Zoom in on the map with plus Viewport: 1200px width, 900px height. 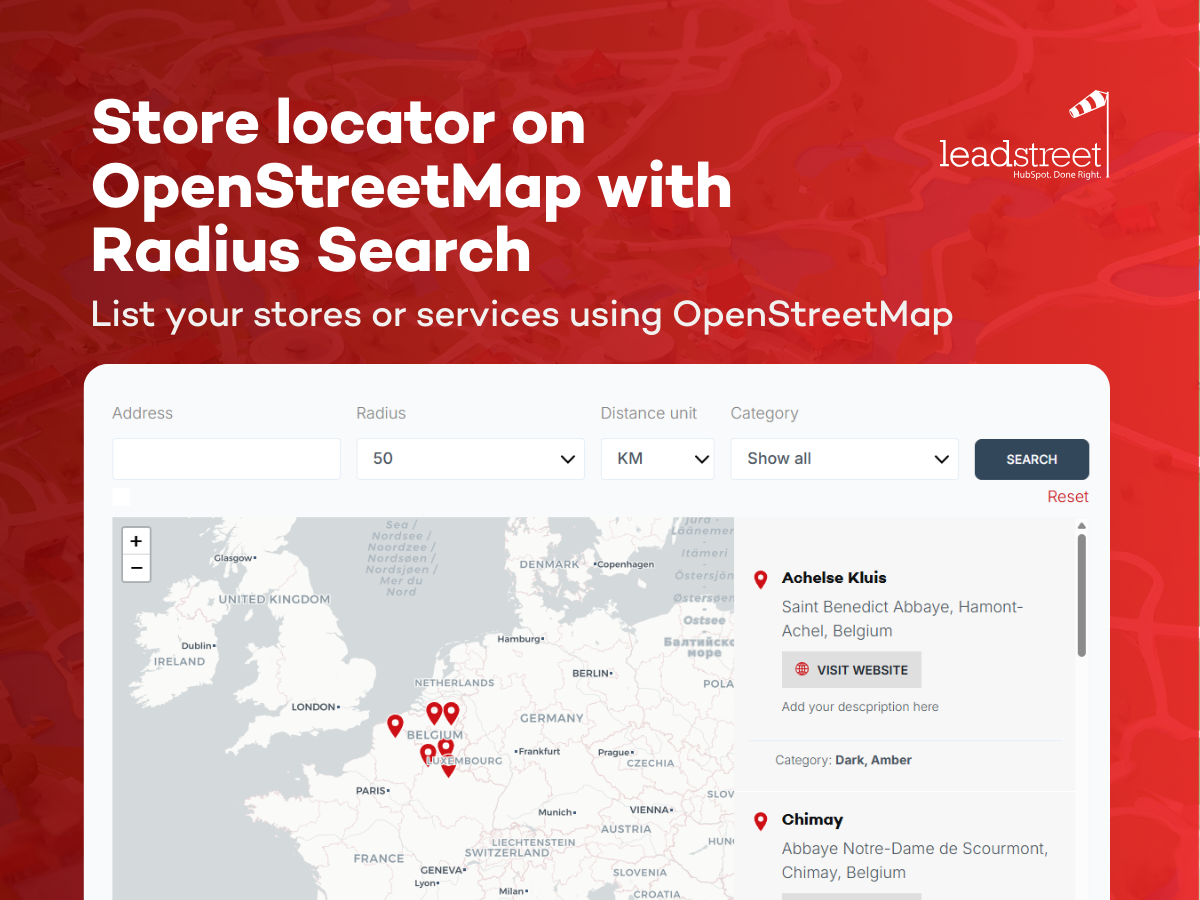136,541
